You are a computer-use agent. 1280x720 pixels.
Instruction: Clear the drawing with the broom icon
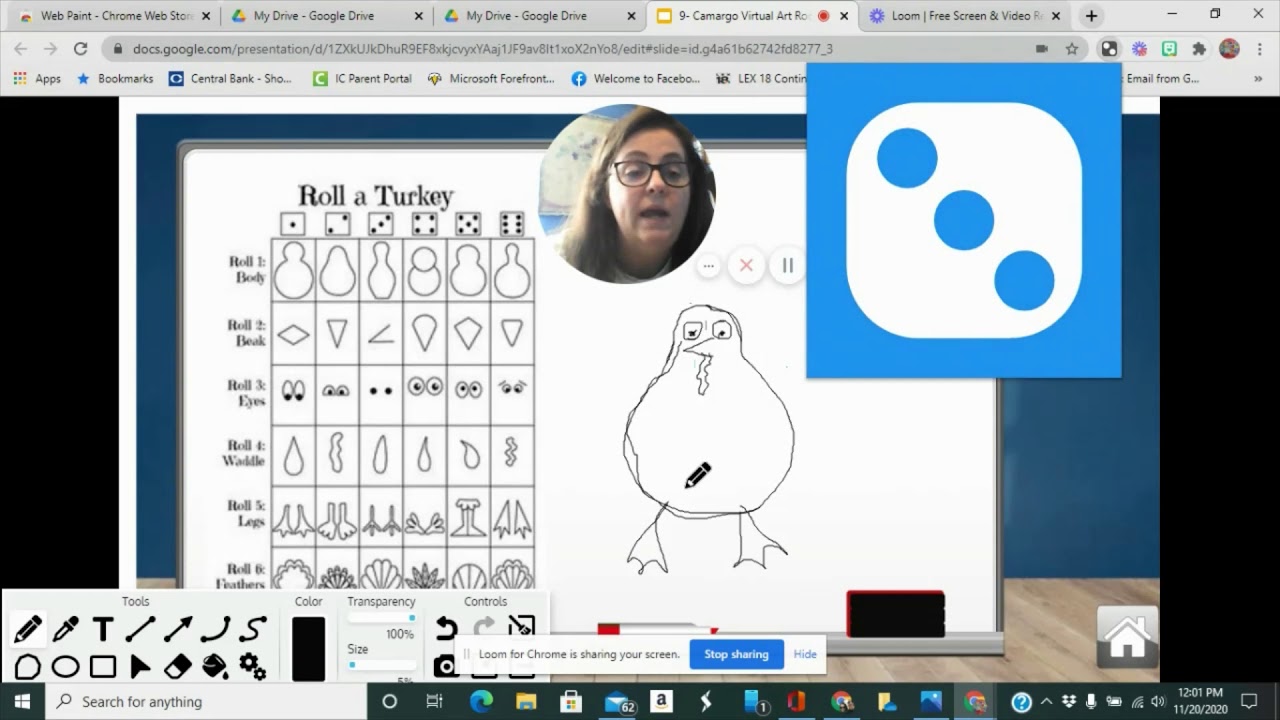click(522, 628)
